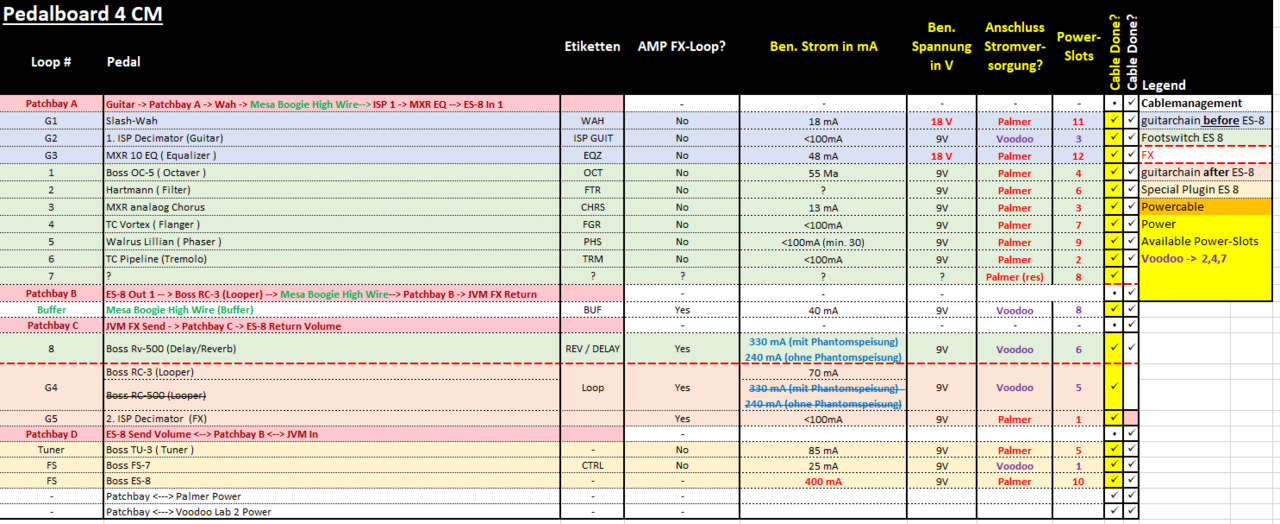Toggle white Cable Done check in Boss TU-3 row
Viewport: 1280px width, 524px height.
pos(1130,450)
